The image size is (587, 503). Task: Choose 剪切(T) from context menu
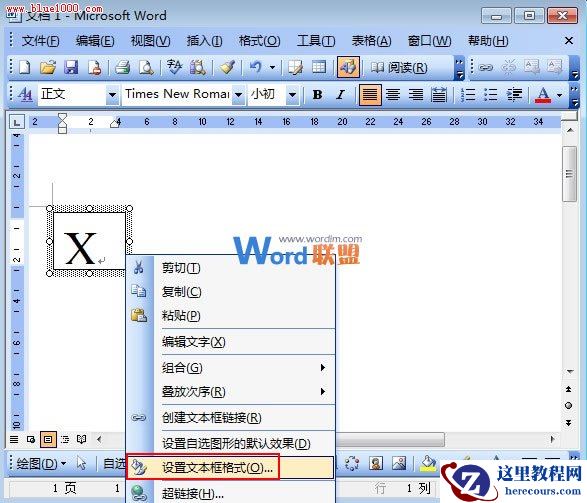(231, 268)
